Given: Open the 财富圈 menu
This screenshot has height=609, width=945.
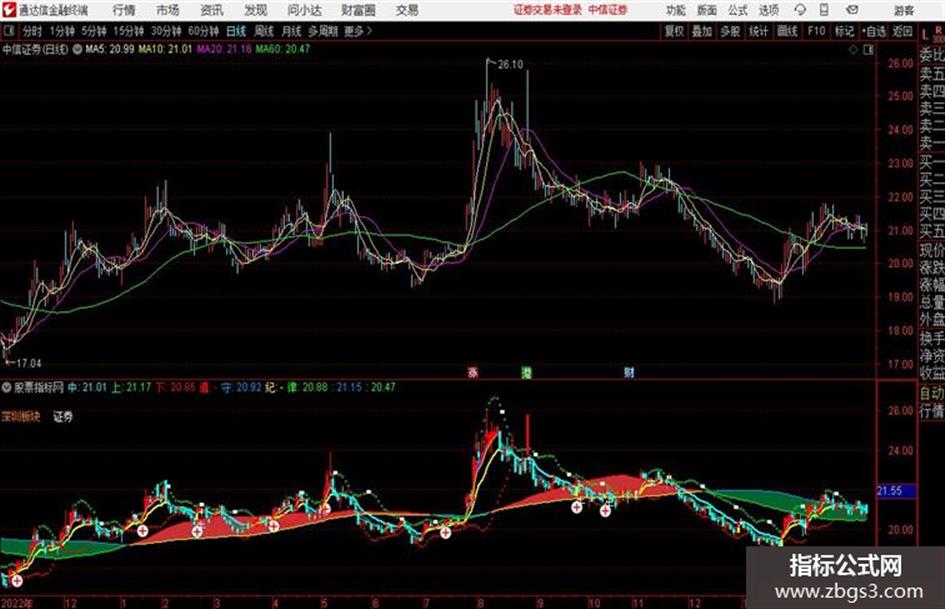Looking at the screenshot, I should pyautogui.click(x=358, y=10).
